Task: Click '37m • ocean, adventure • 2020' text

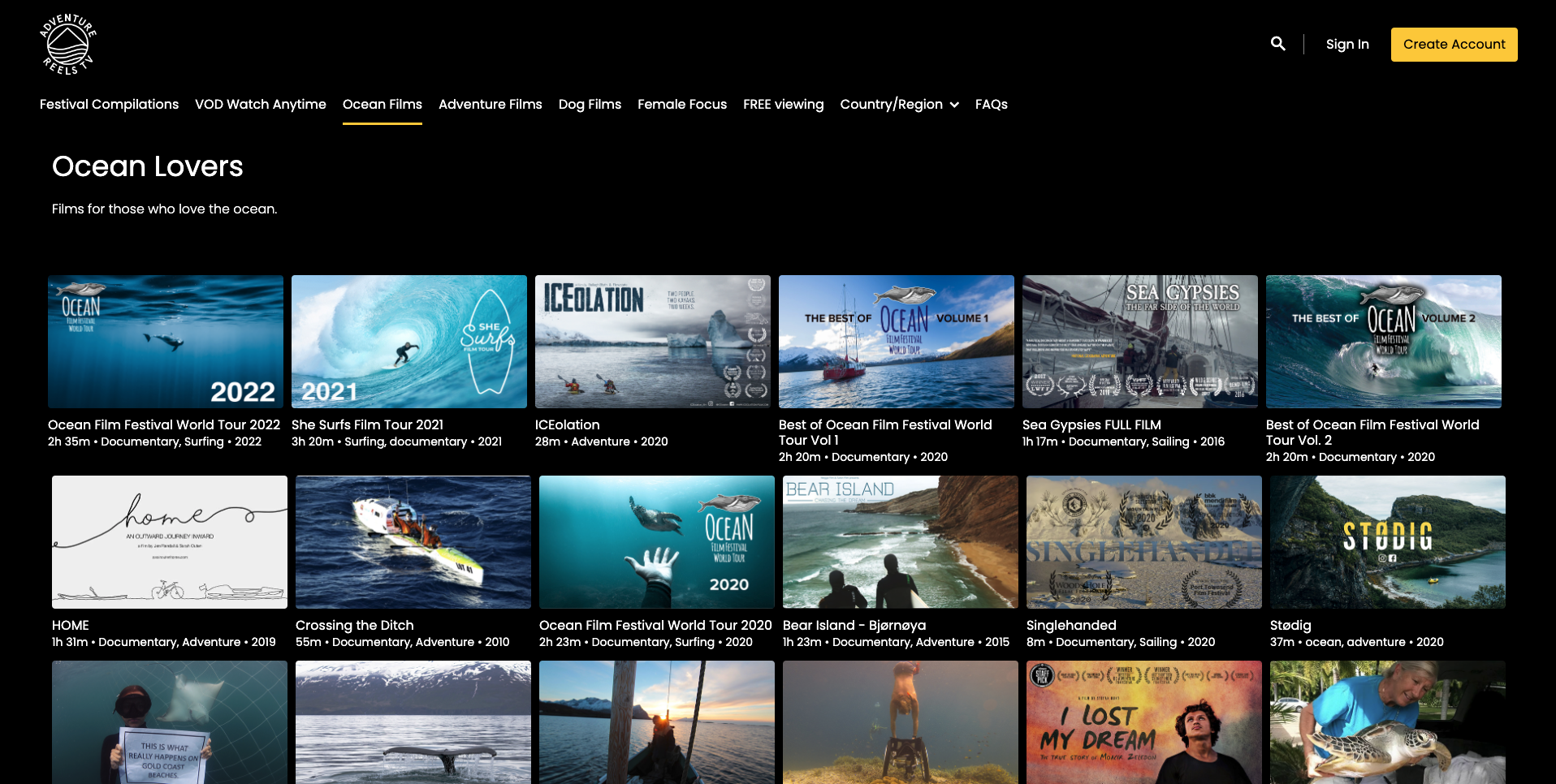Action: (1356, 642)
